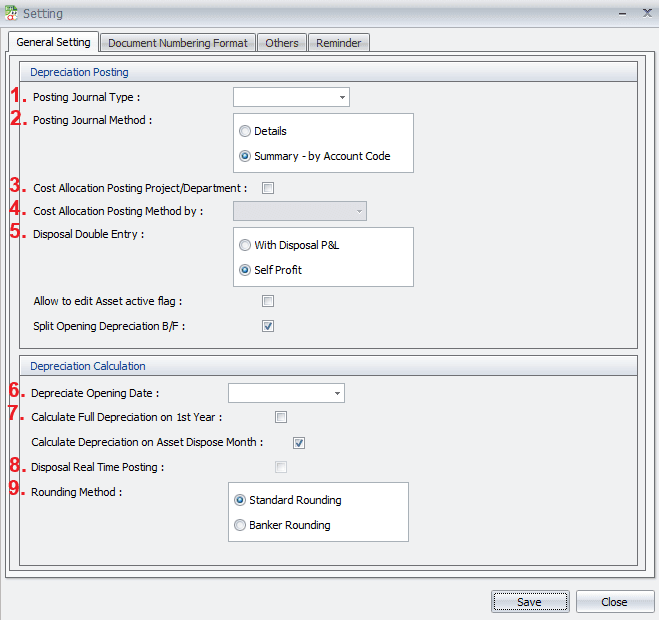Switch to the Reminder tab
Image resolution: width=659 pixels, height=620 pixels.
coord(339,43)
